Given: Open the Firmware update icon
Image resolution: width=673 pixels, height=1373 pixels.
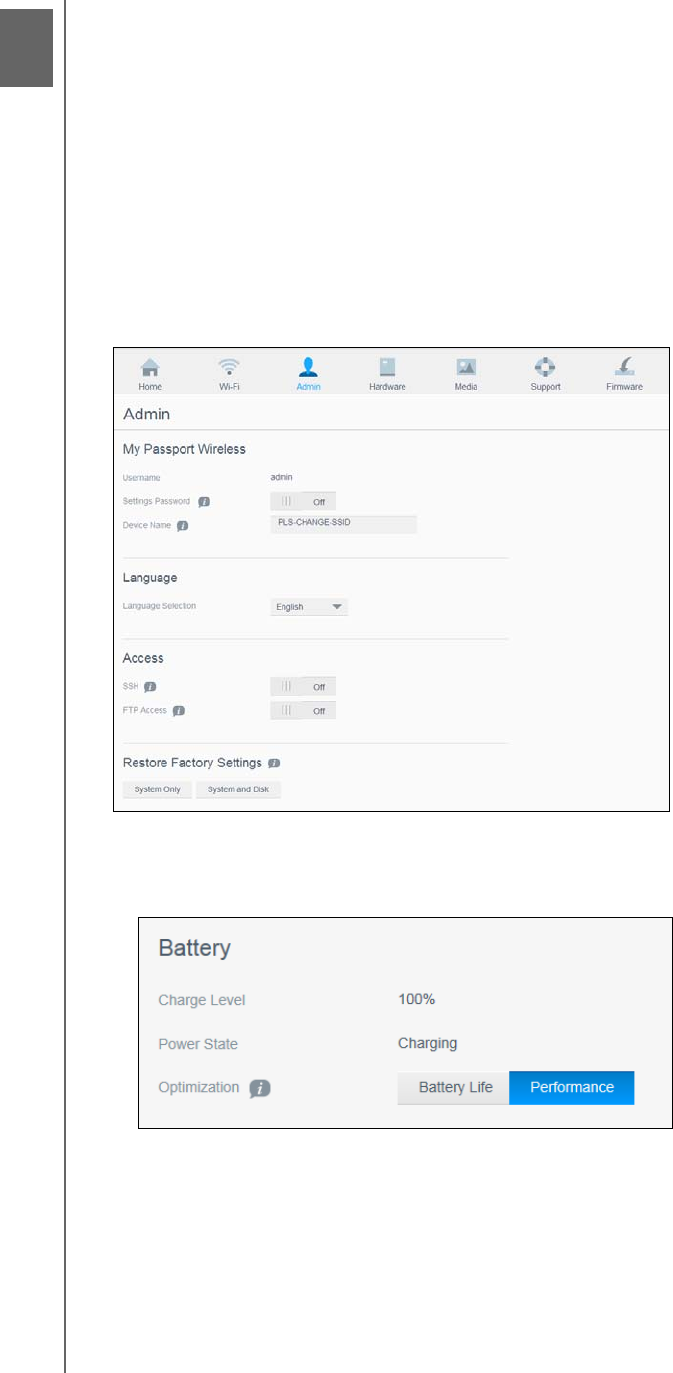Looking at the screenshot, I should (x=624, y=367).
